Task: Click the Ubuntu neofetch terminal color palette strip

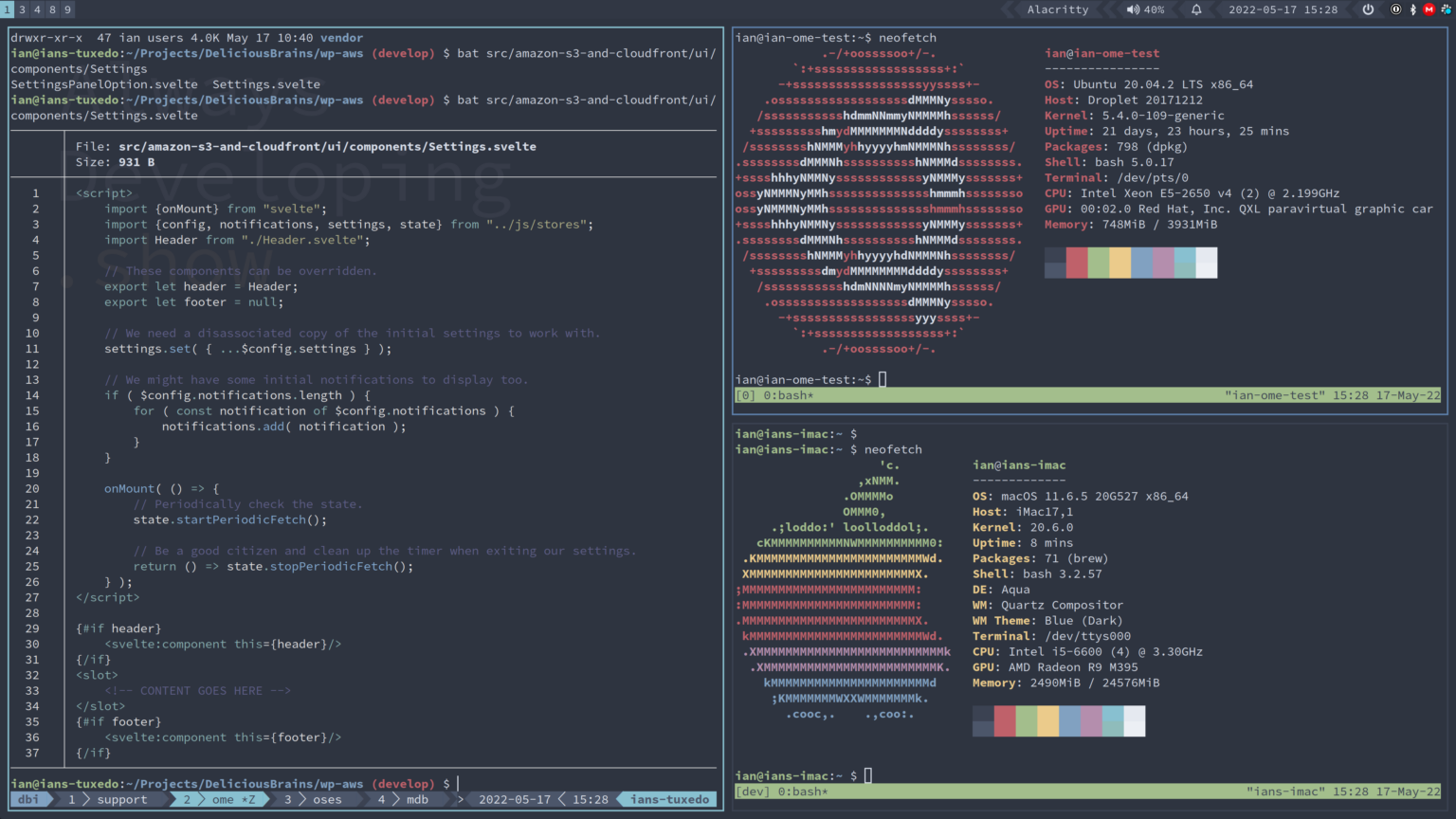Action: [x=1130, y=263]
